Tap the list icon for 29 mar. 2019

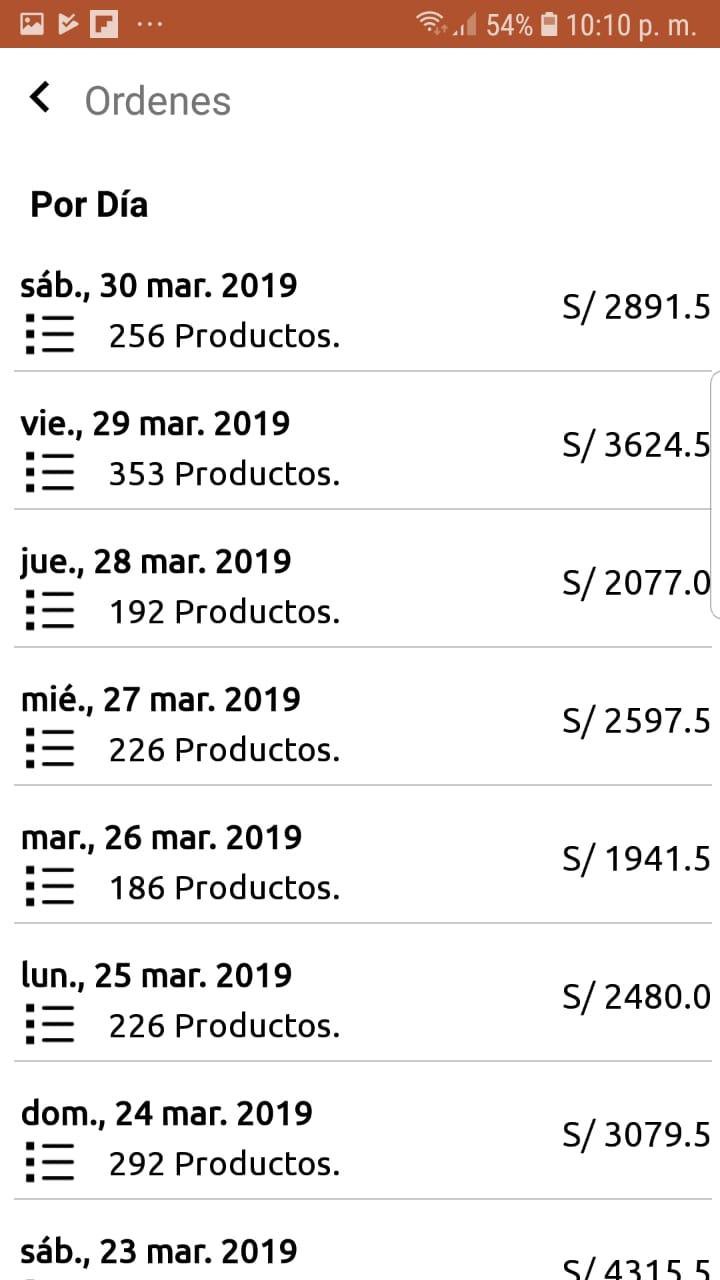[50, 472]
